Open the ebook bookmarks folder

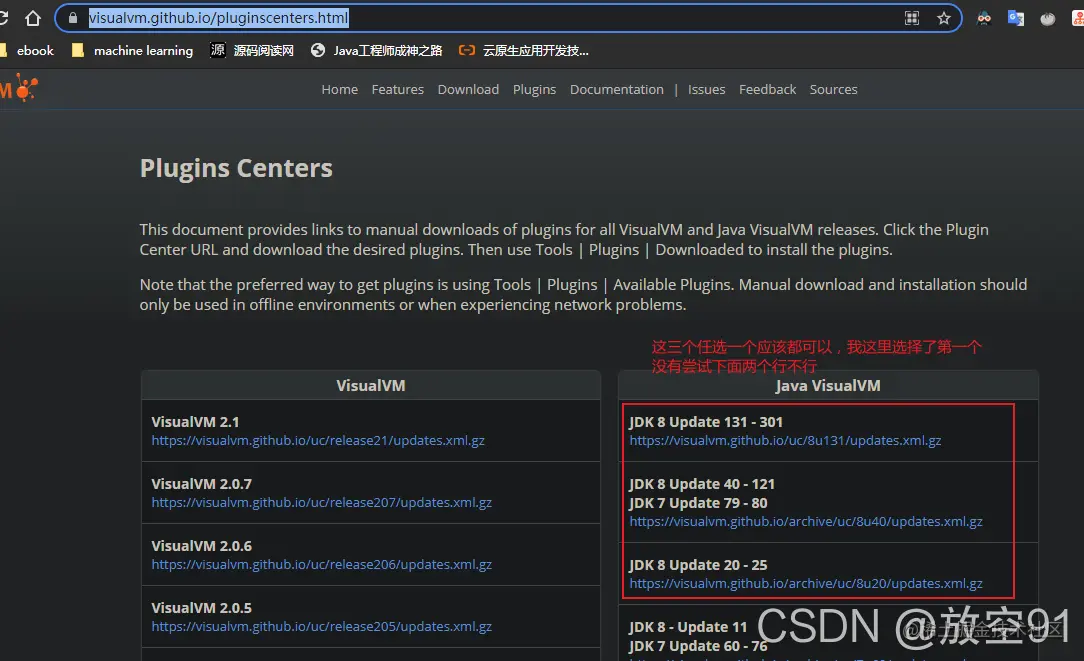coord(28,50)
